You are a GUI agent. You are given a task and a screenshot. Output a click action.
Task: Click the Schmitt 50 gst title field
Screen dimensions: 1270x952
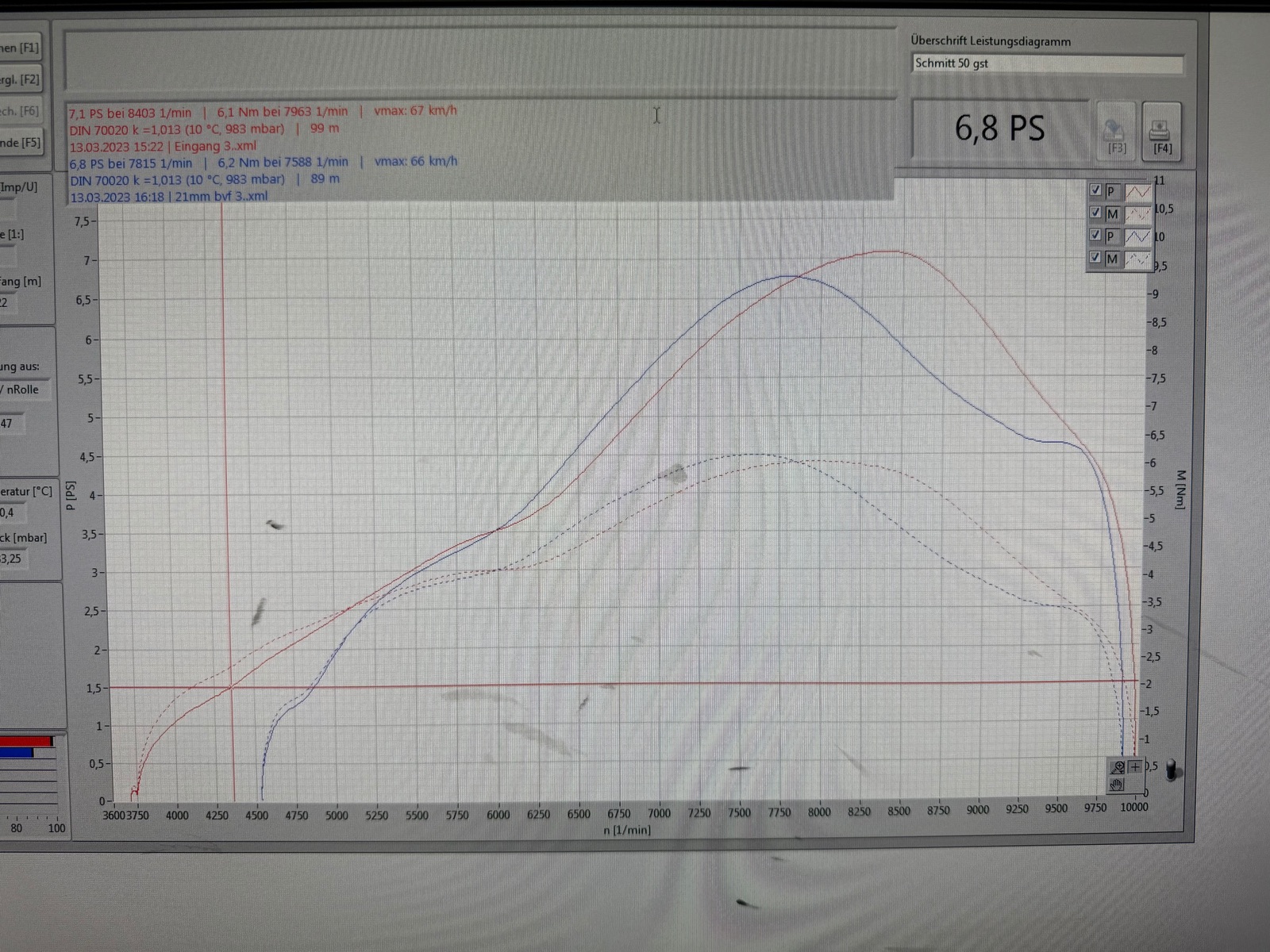point(1046,63)
